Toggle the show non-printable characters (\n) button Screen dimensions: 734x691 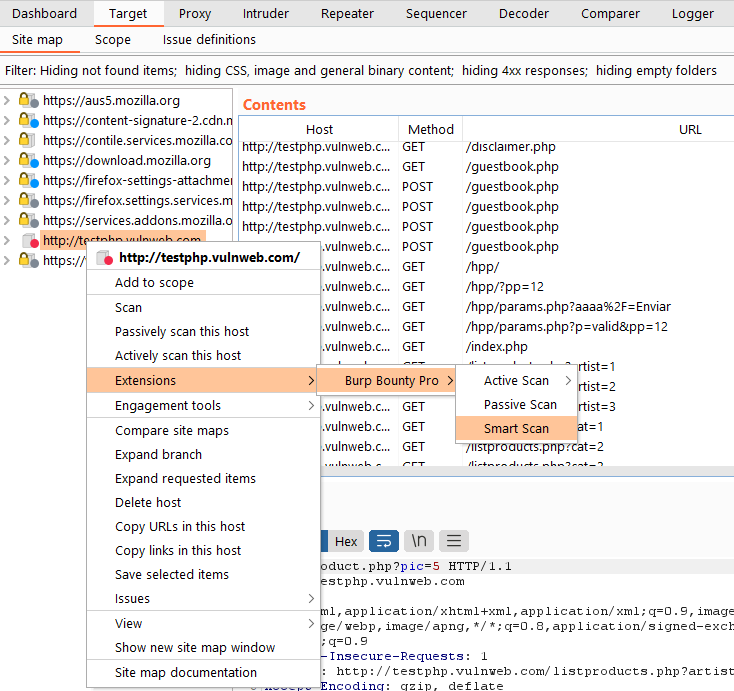[419, 541]
